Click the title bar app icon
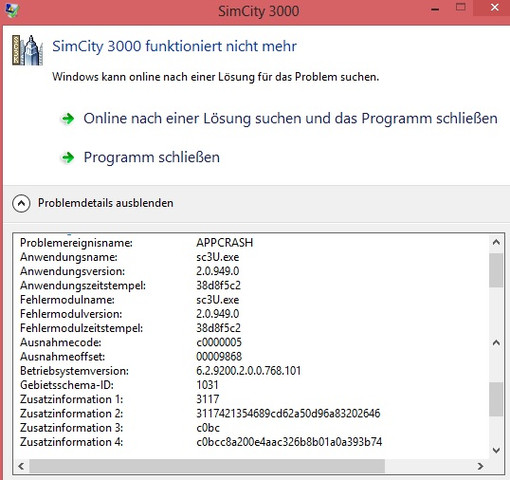The width and height of the screenshot is (510, 480). tap(12, 10)
